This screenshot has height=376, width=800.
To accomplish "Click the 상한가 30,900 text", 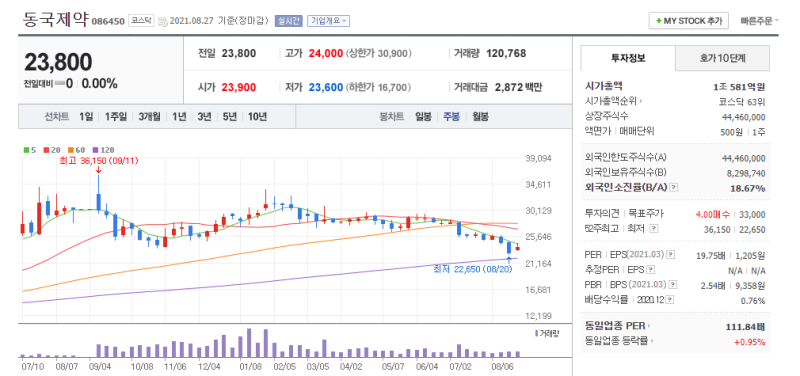I will 379,54.
